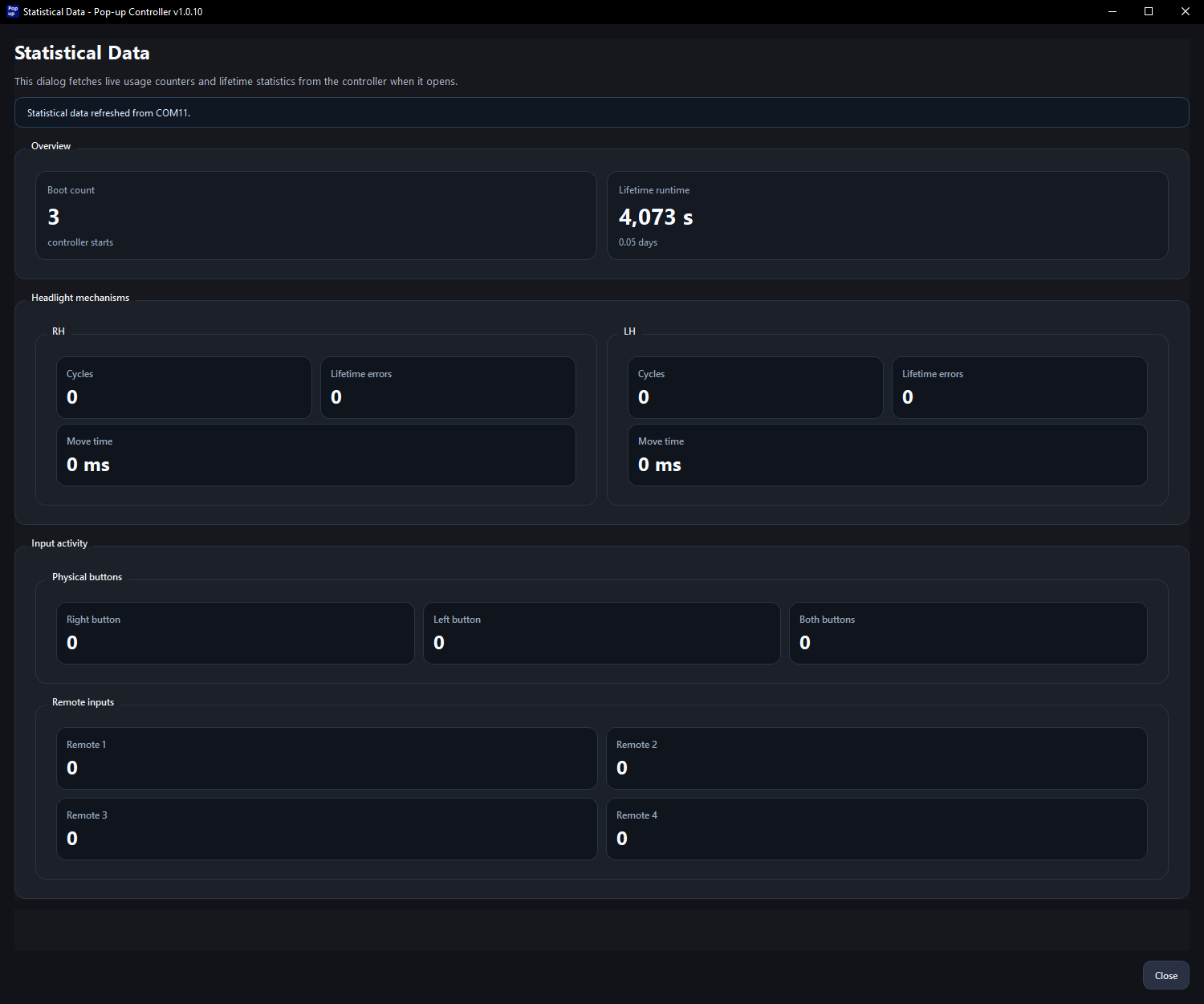
Task: Select the Statistical data refreshed banner
Action: [602, 112]
